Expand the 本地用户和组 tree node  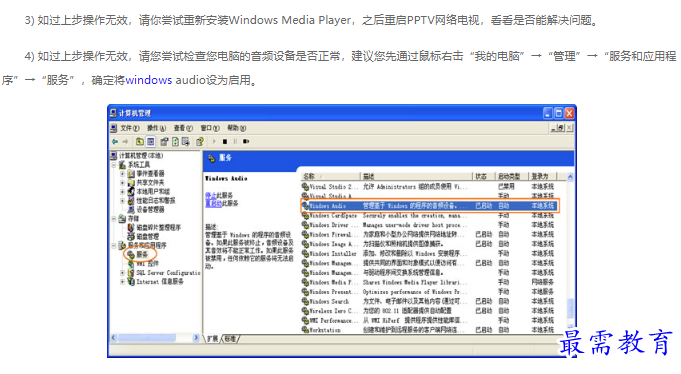123,192
